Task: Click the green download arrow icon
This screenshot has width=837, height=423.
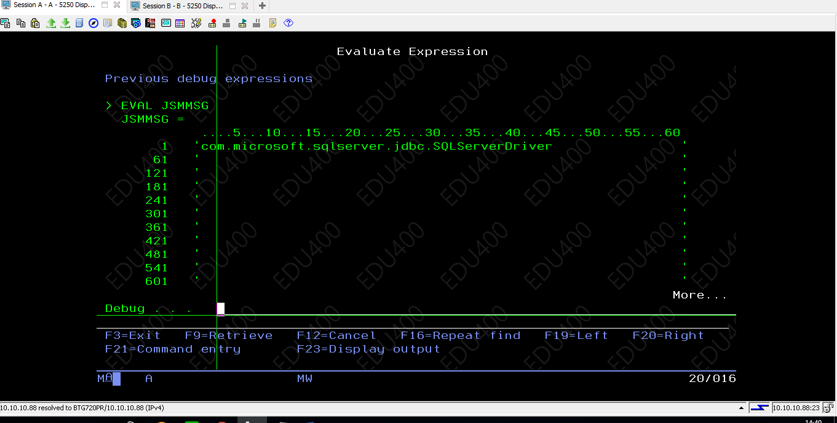Action: (x=65, y=23)
